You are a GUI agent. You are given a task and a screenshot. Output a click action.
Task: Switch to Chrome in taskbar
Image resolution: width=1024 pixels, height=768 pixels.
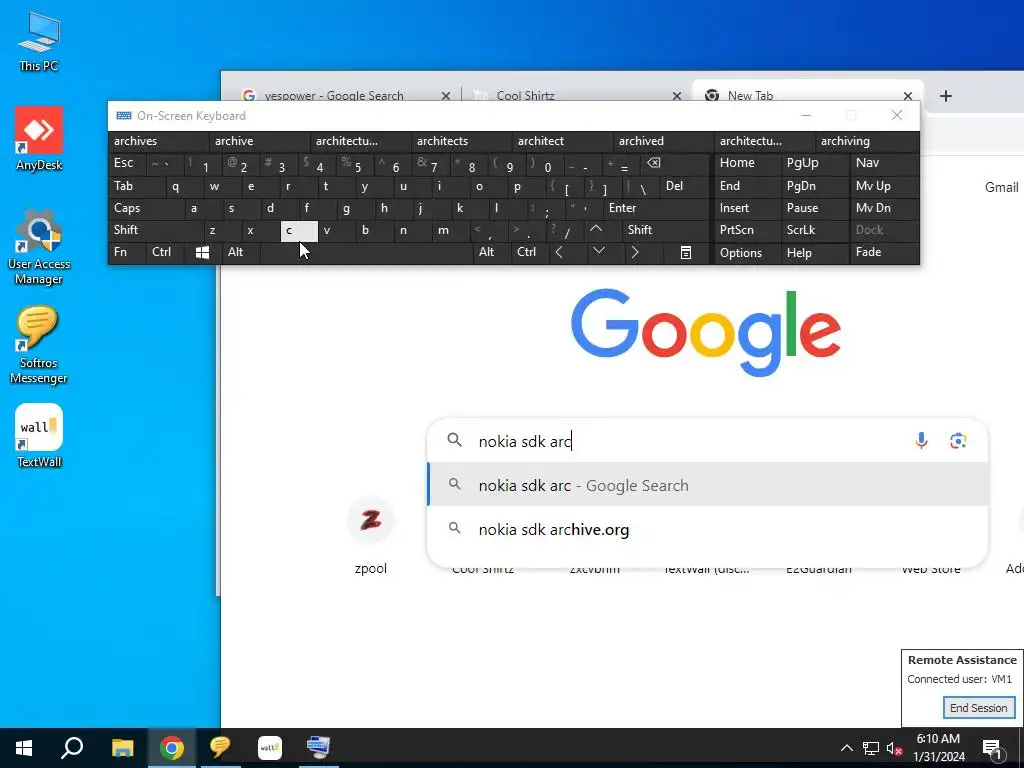[172, 748]
